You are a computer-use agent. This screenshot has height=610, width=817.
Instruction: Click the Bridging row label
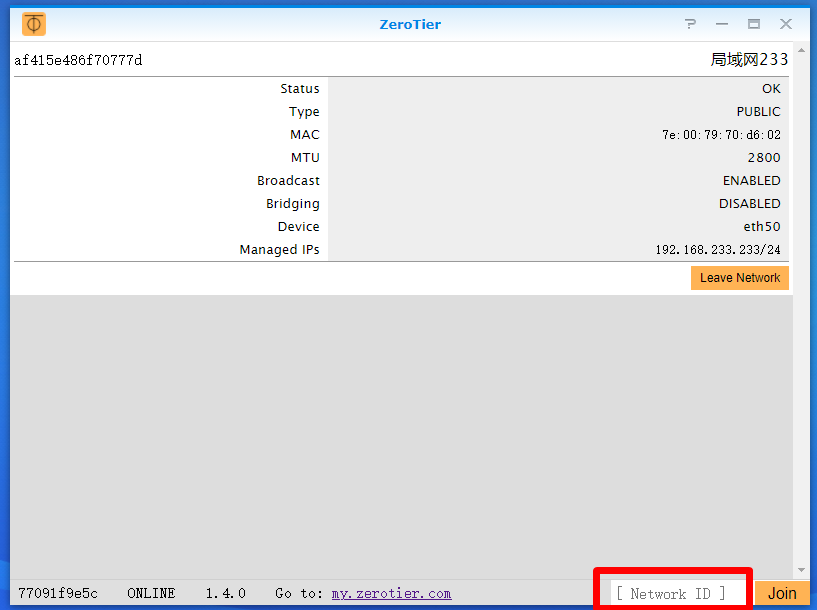click(293, 204)
